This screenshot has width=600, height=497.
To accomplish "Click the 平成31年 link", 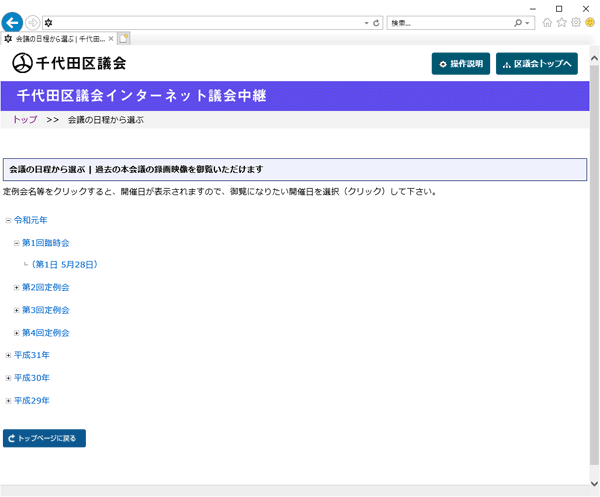I will (x=32, y=355).
